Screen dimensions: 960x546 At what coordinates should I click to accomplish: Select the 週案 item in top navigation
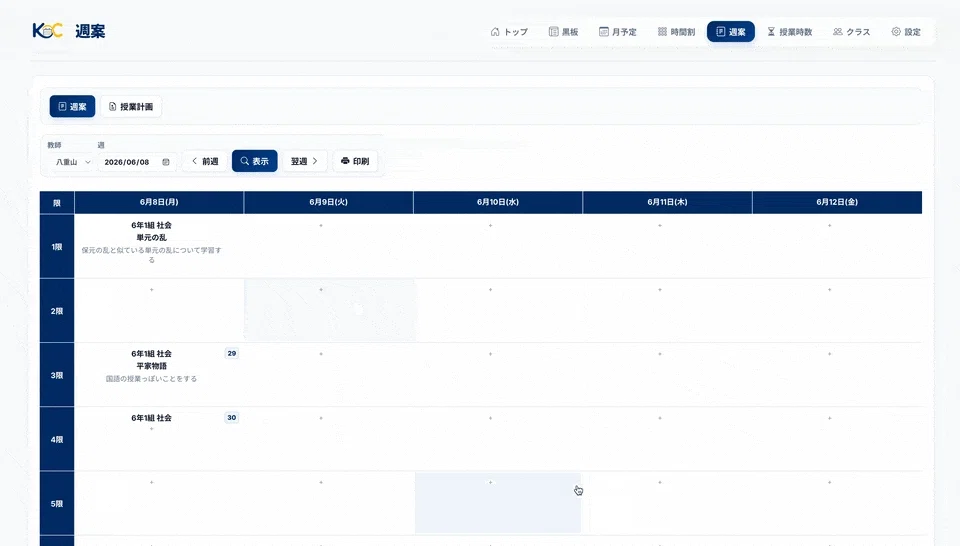click(x=731, y=32)
